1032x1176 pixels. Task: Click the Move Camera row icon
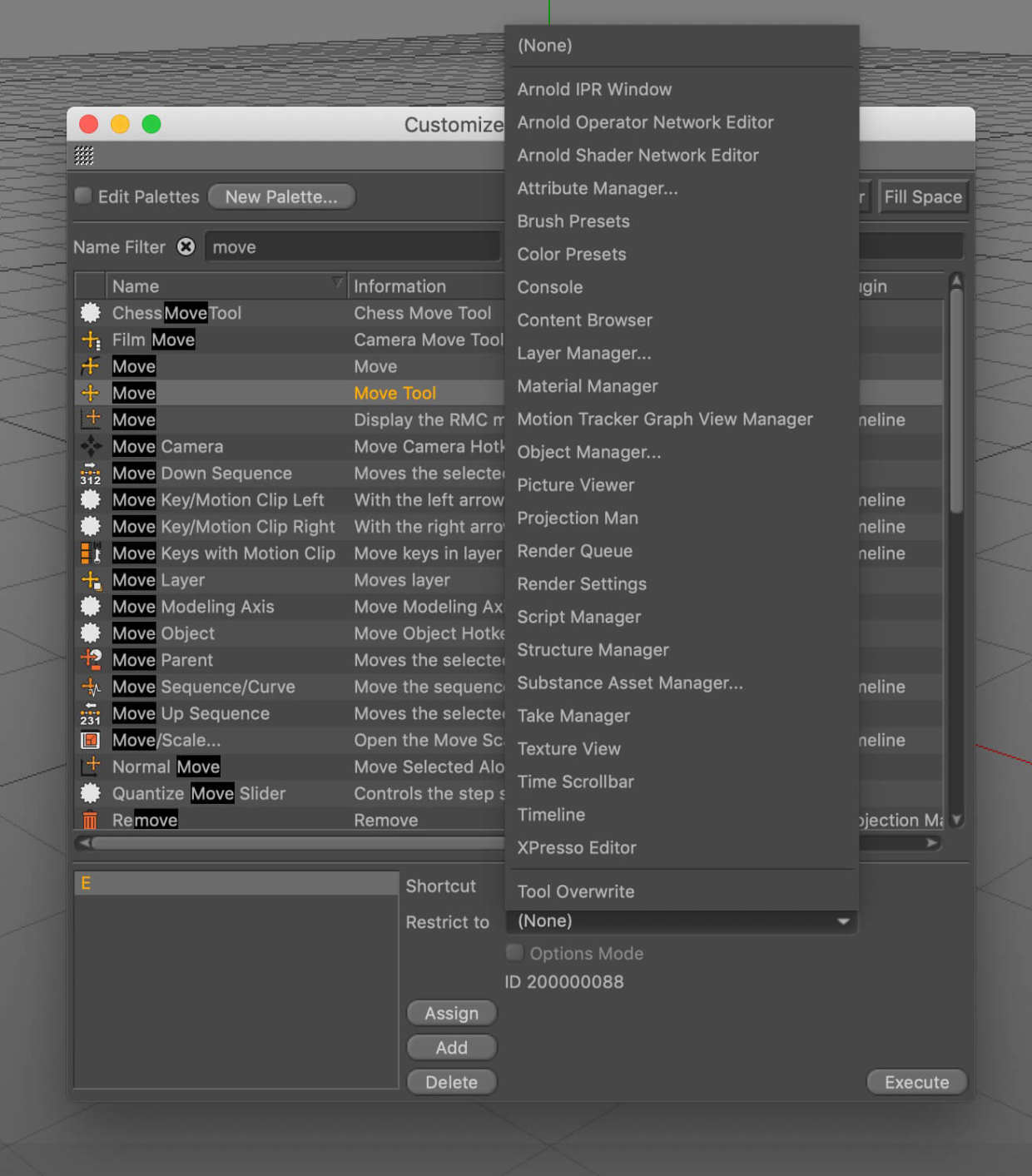click(x=90, y=446)
